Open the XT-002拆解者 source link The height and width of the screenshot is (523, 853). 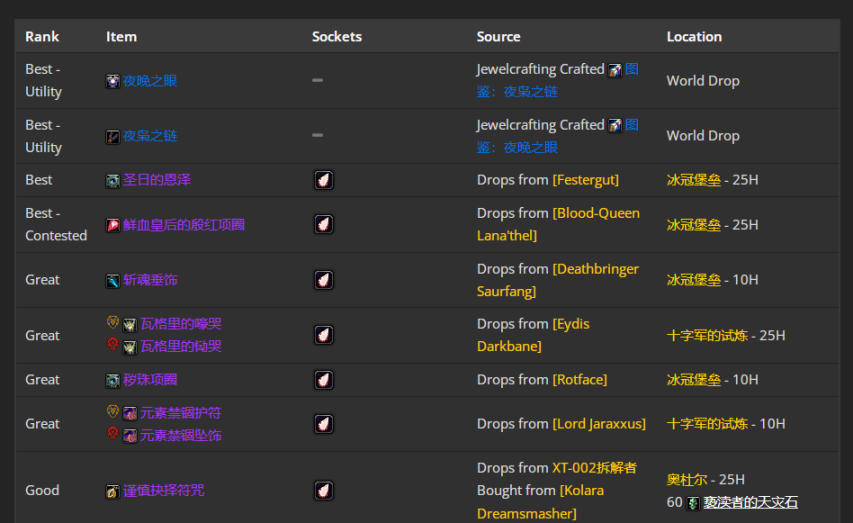[594, 468]
